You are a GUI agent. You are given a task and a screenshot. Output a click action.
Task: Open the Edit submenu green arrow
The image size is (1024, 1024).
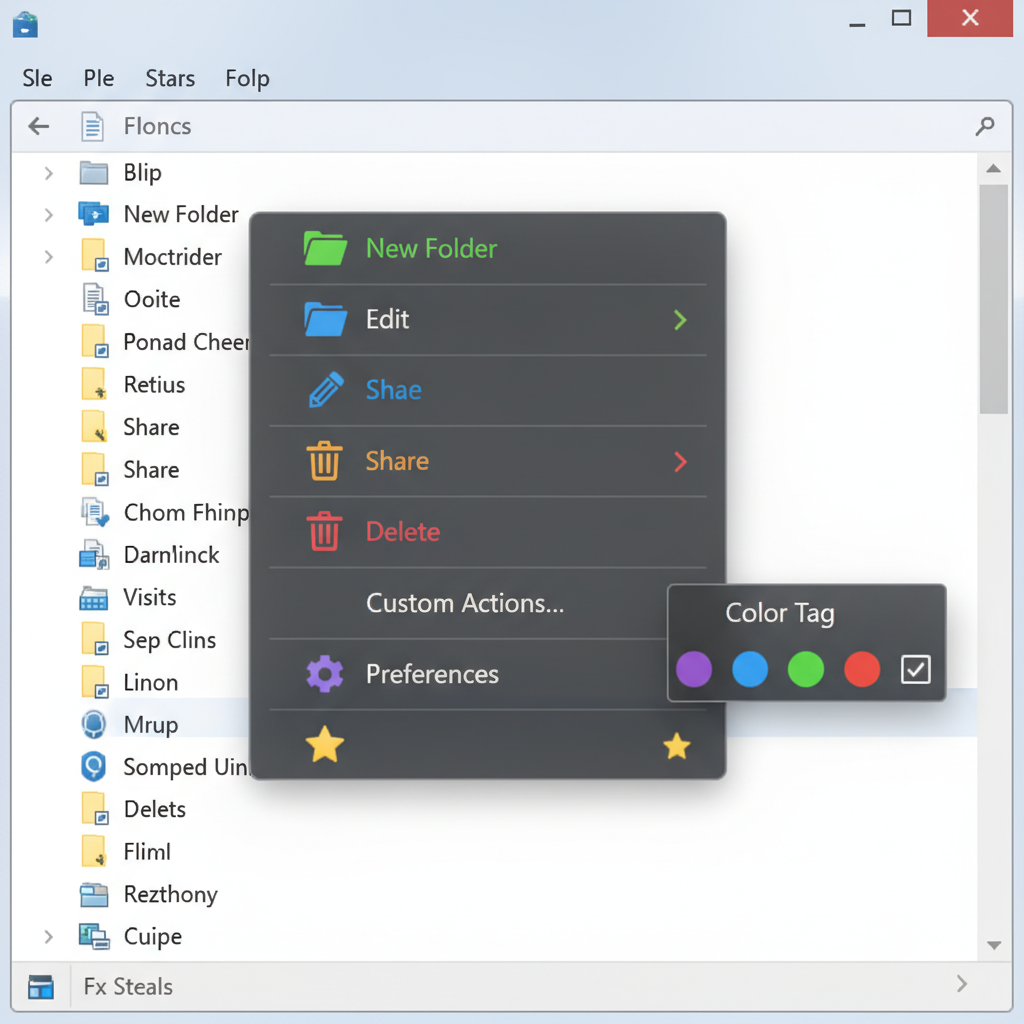pos(680,320)
